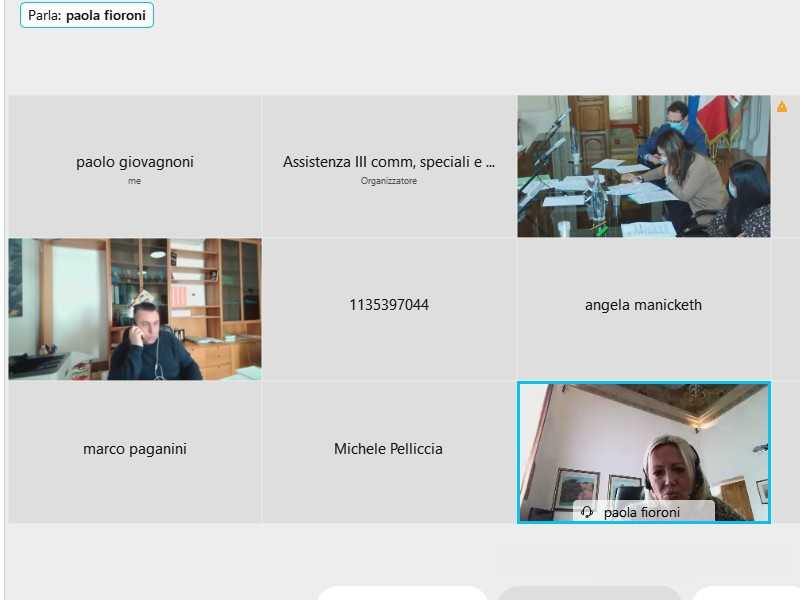Open the video of man on phone
The width and height of the screenshot is (800, 600).
click(x=135, y=309)
